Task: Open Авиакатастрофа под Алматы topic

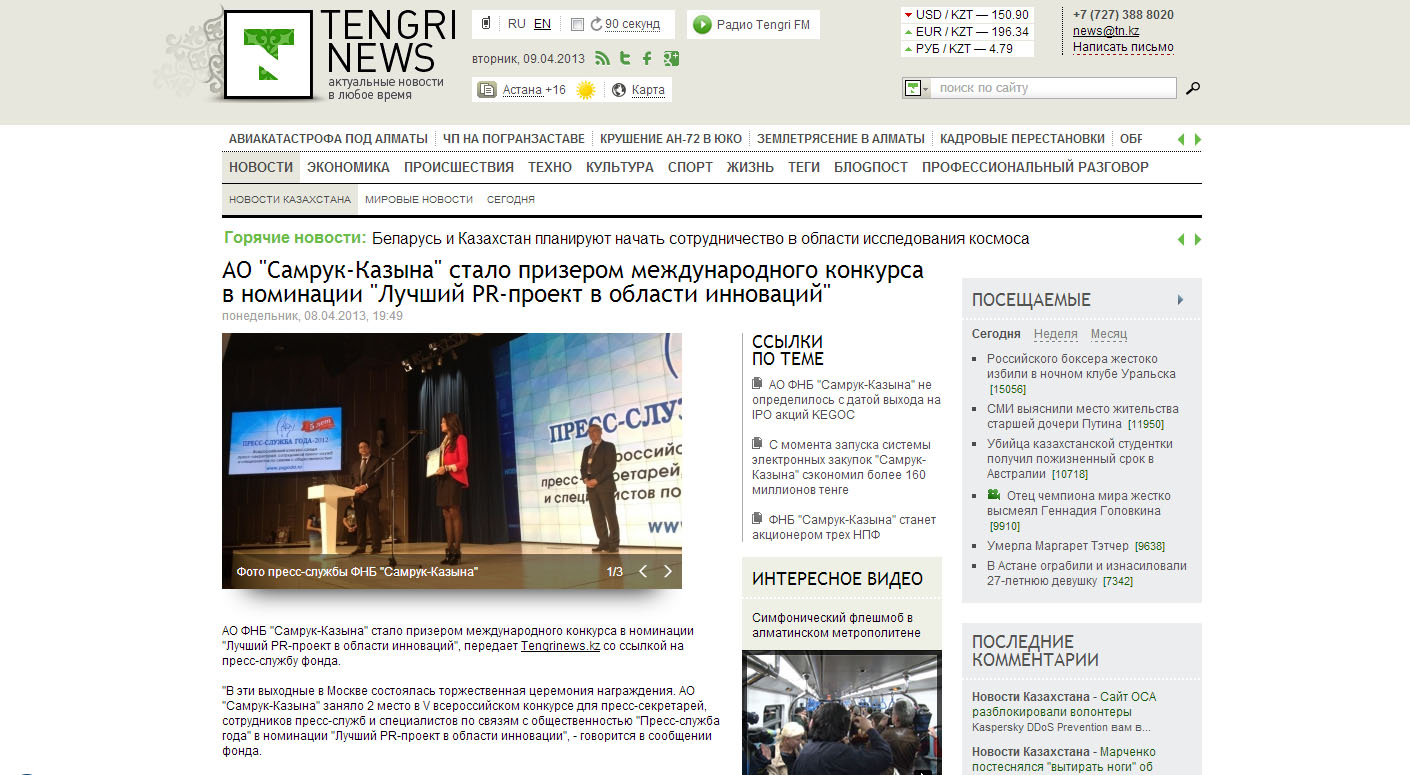Action: click(x=328, y=138)
